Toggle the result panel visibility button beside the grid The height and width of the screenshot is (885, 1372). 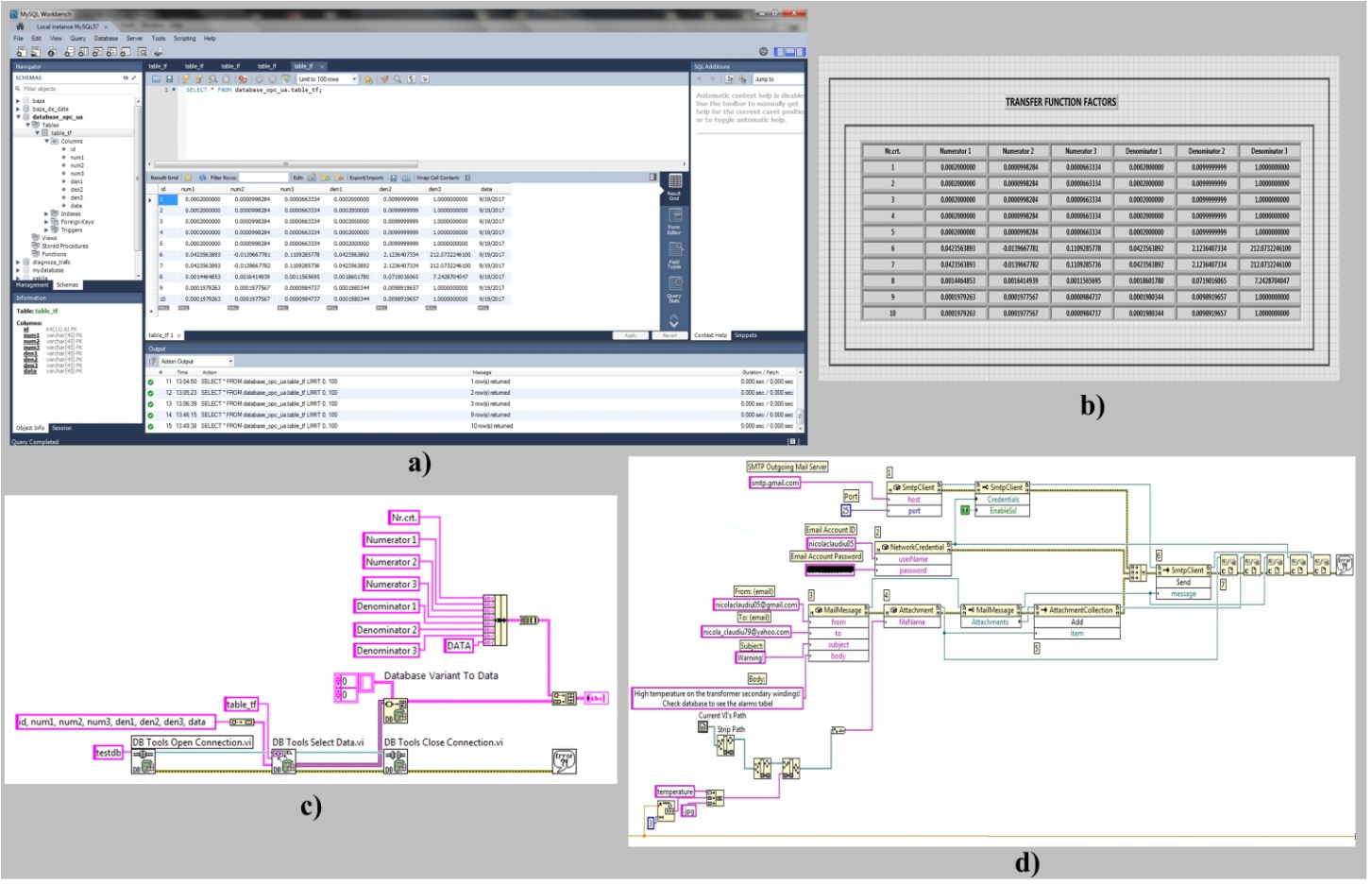coord(652,178)
